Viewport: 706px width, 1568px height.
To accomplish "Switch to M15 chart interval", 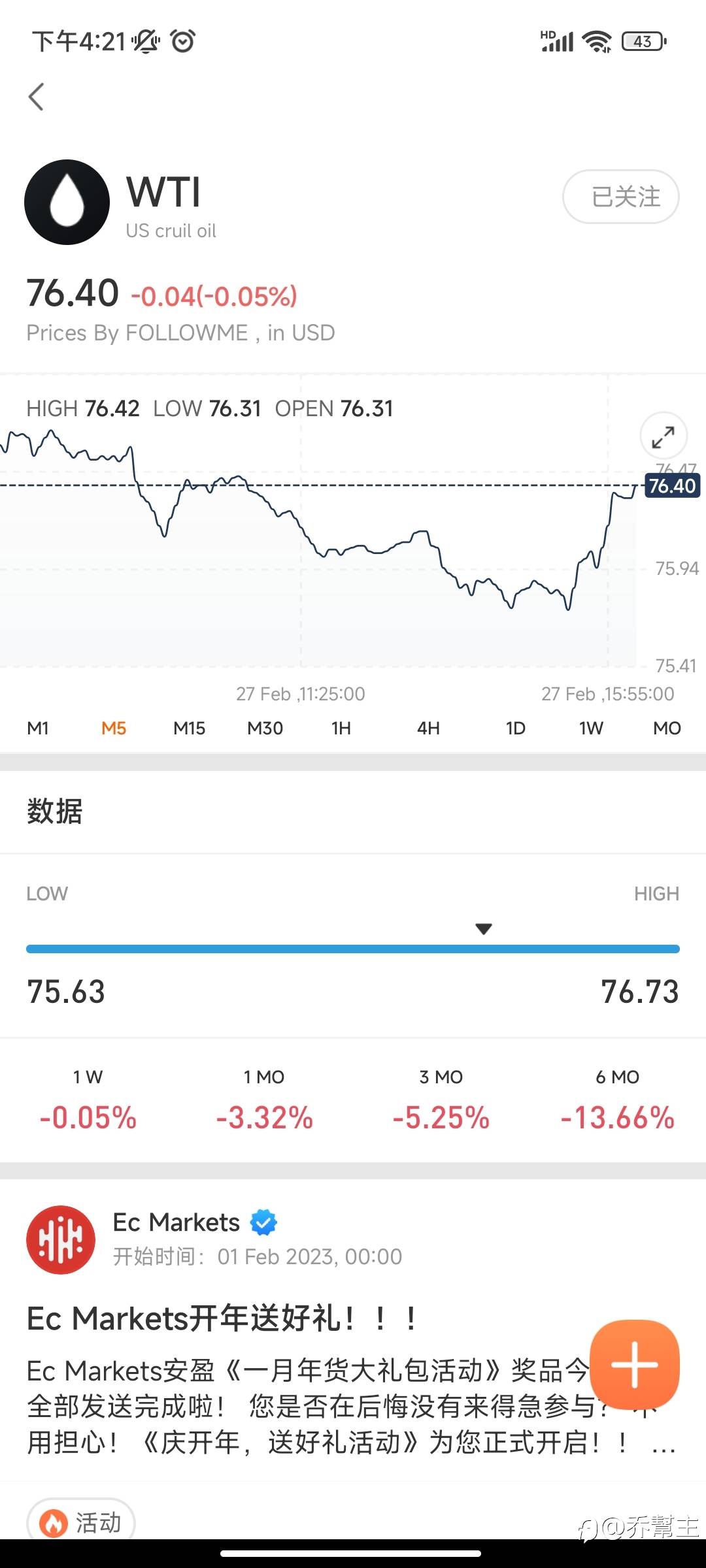I will [189, 728].
